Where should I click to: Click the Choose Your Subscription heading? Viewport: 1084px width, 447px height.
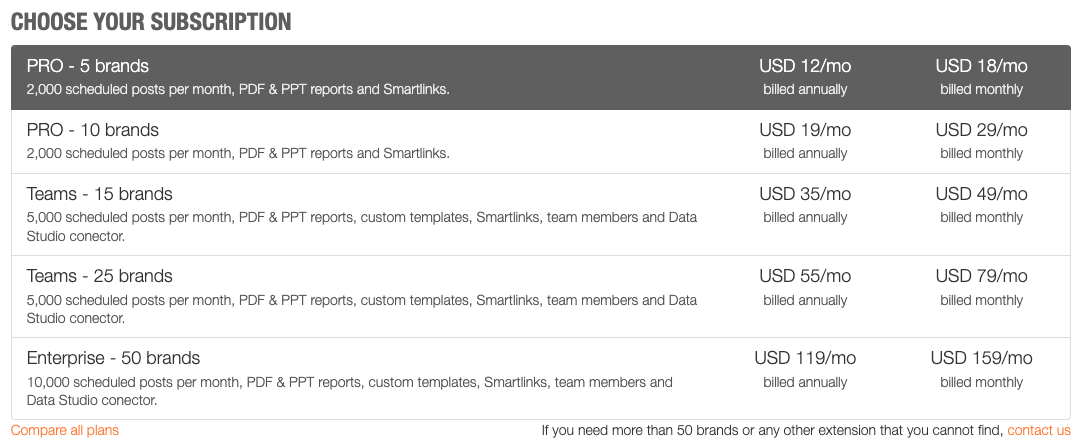point(151,22)
